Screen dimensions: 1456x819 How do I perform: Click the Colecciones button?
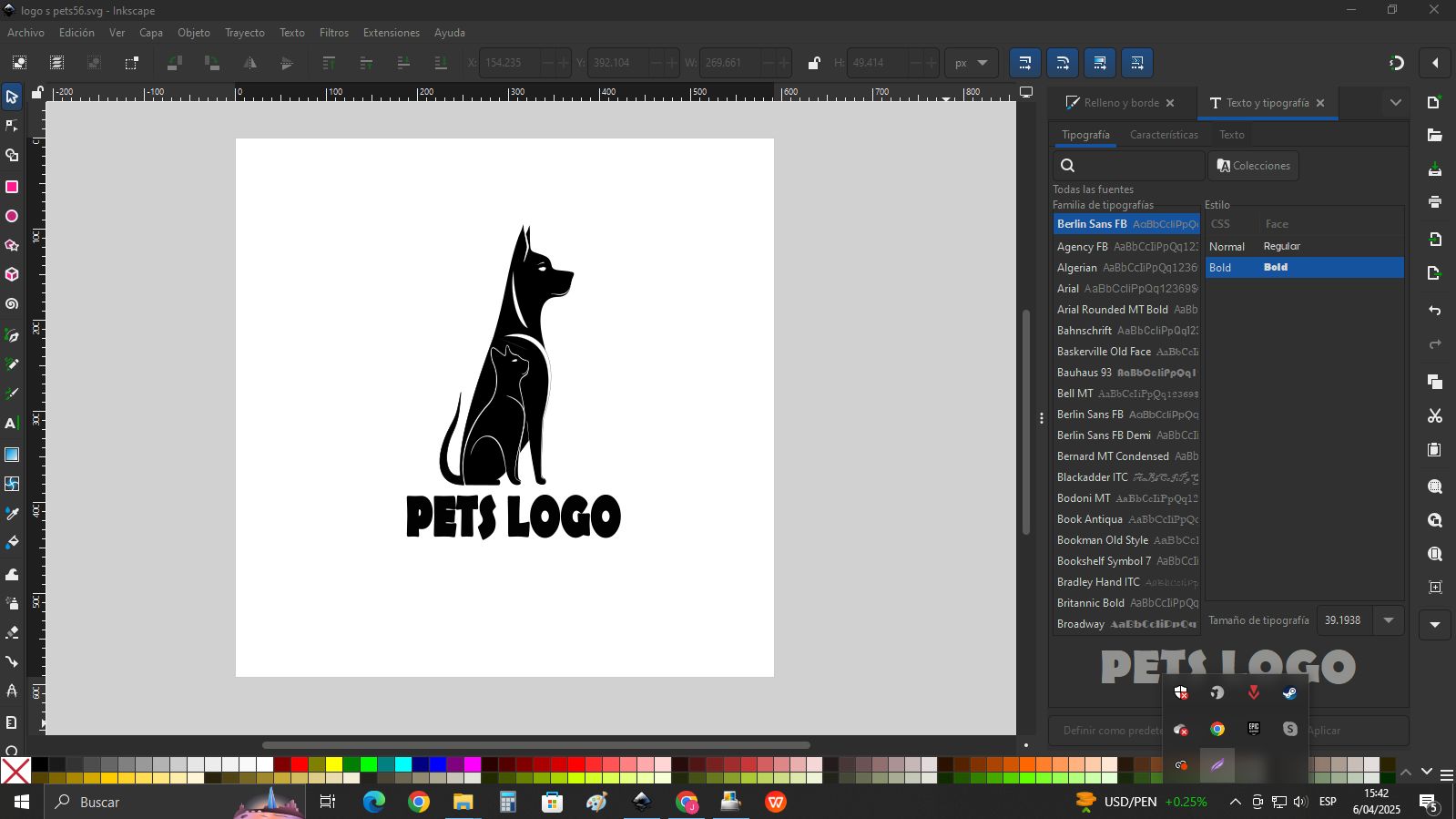(1253, 166)
